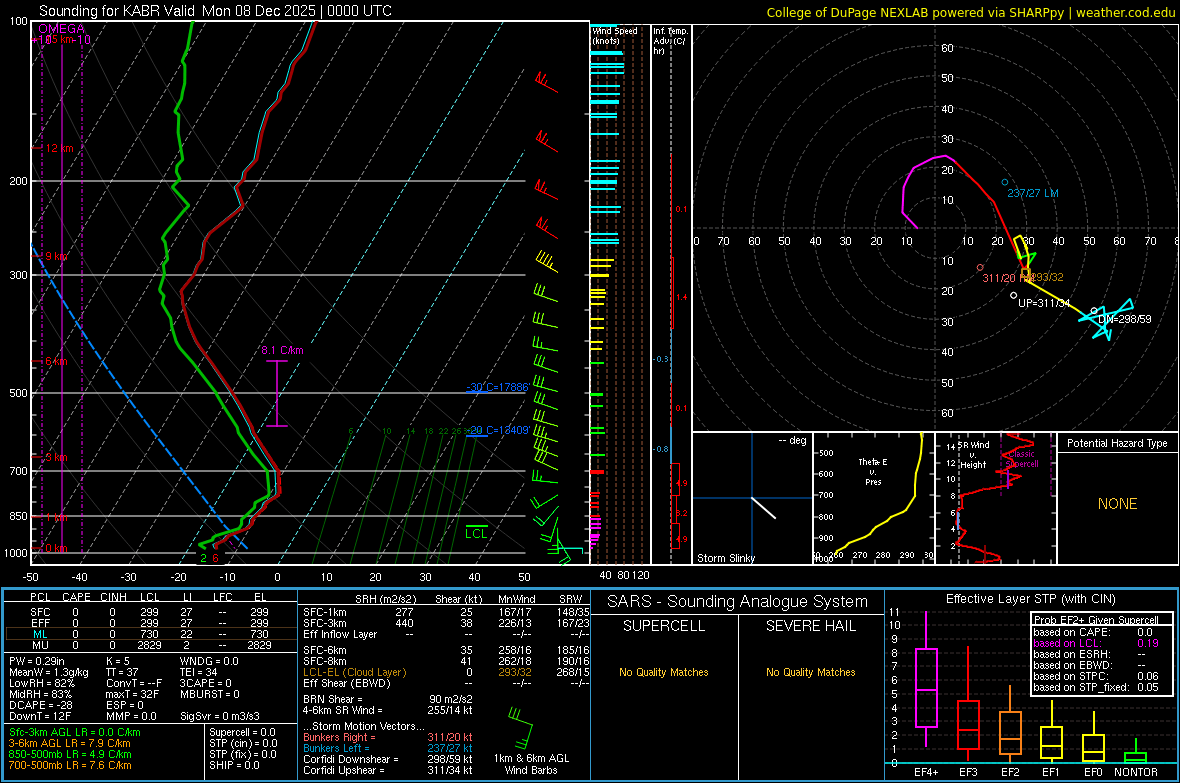Viewport: 1180px width, 783px height.
Task: Click the 'SHIP = 0.0' value
Action: tap(234, 765)
